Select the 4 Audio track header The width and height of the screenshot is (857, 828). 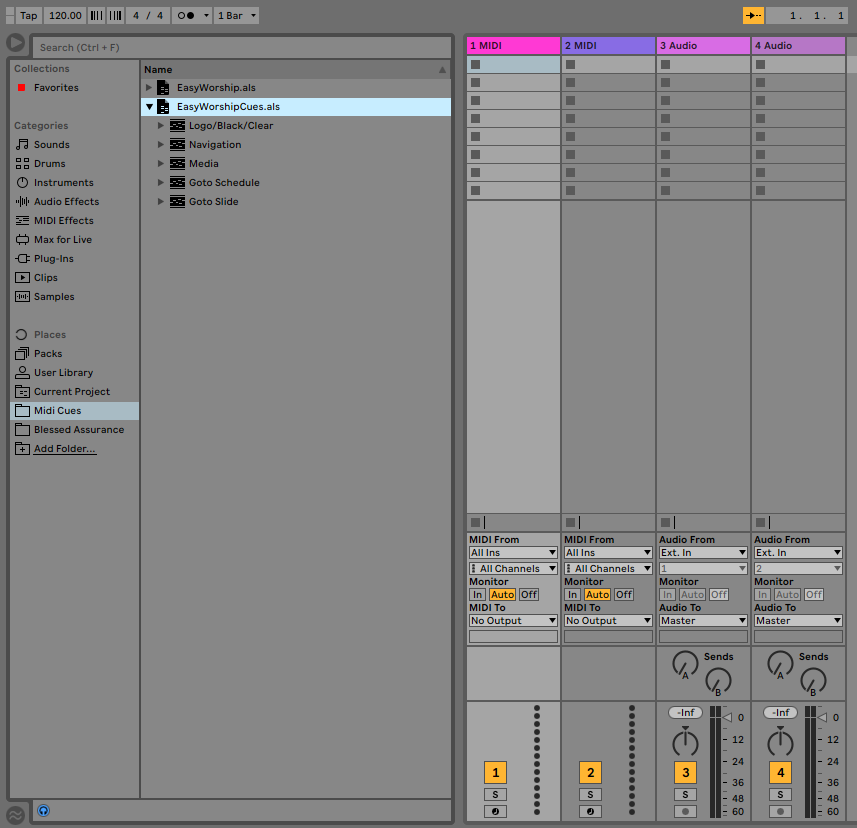pyautogui.click(x=799, y=46)
